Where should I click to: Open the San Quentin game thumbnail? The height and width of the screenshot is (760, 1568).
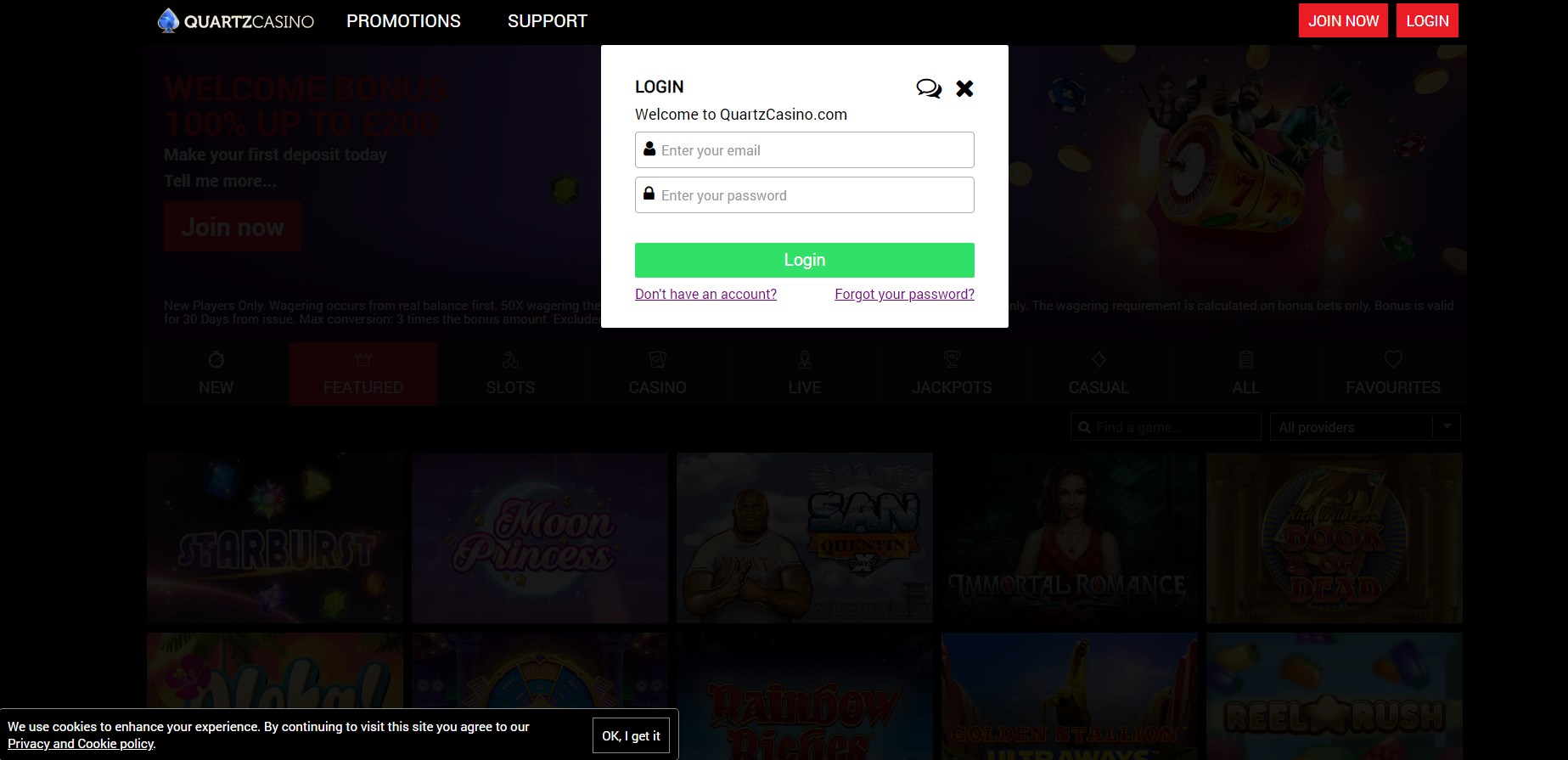(x=805, y=538)
